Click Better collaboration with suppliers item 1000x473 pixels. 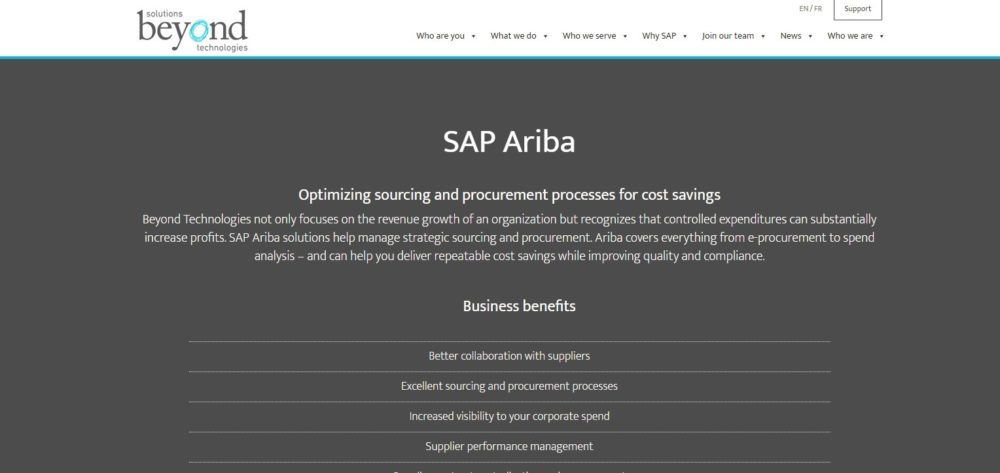coord(509,355)
